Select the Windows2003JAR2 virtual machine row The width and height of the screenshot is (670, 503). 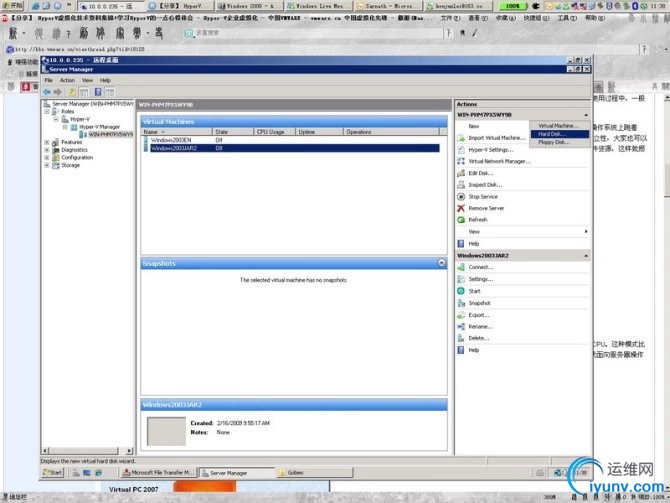tap(292, 148)
